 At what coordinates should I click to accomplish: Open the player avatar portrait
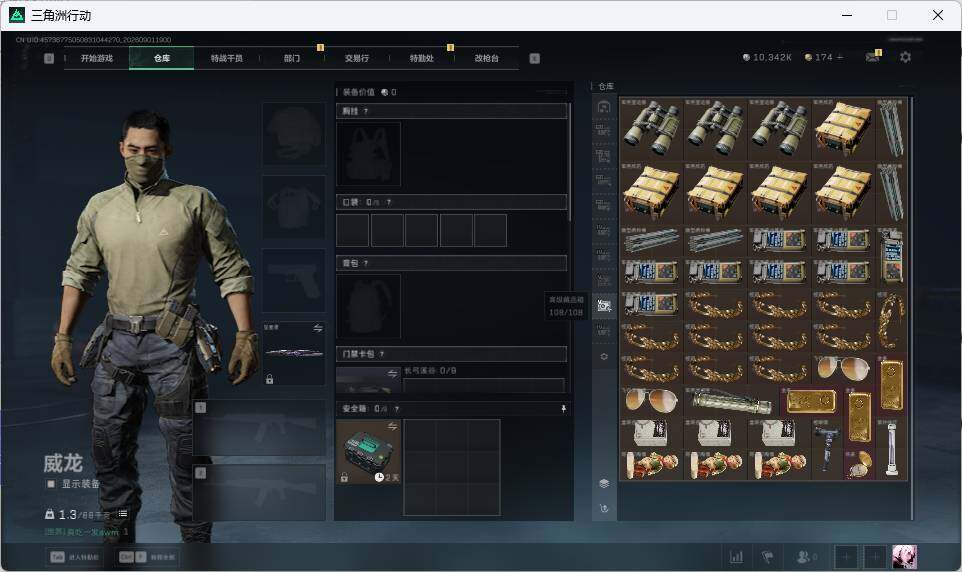click(x=904, y=557)
